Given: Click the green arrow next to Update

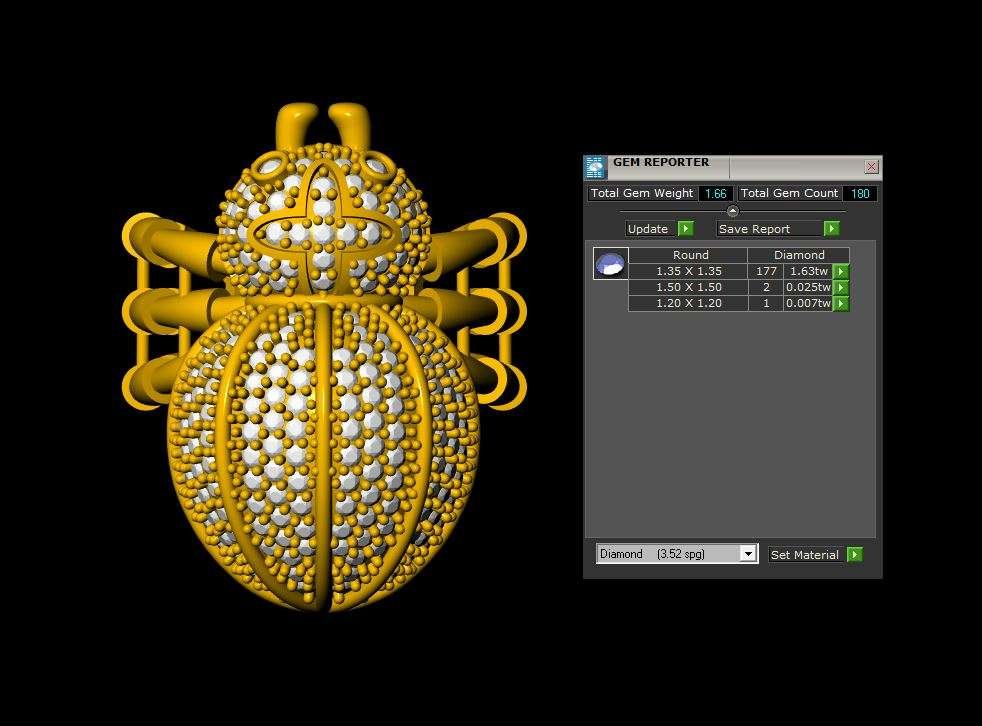Looking at the screenshot, I should [x=685, y=229].
